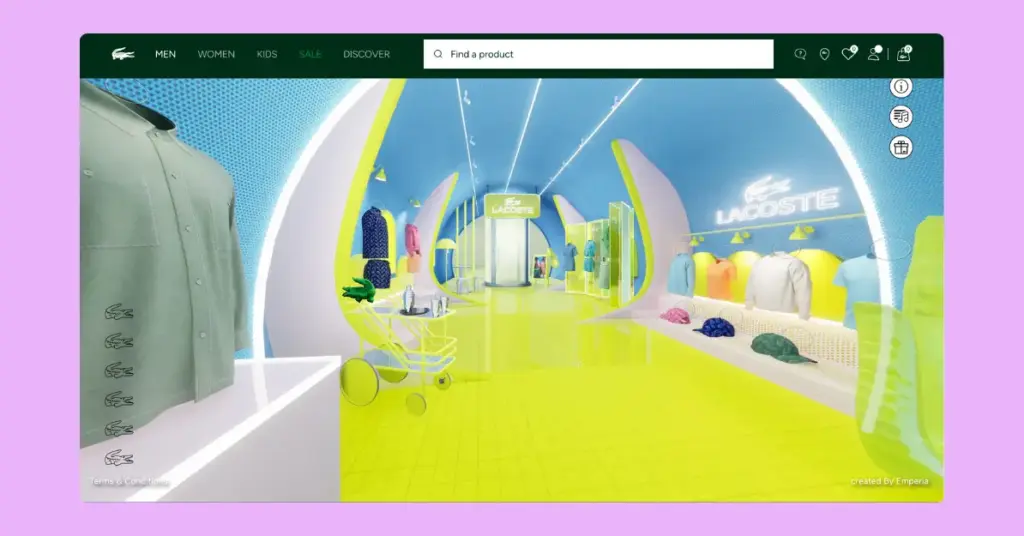Open the MEN menu
The image size is (1024, 536).
tap(165, 54)
